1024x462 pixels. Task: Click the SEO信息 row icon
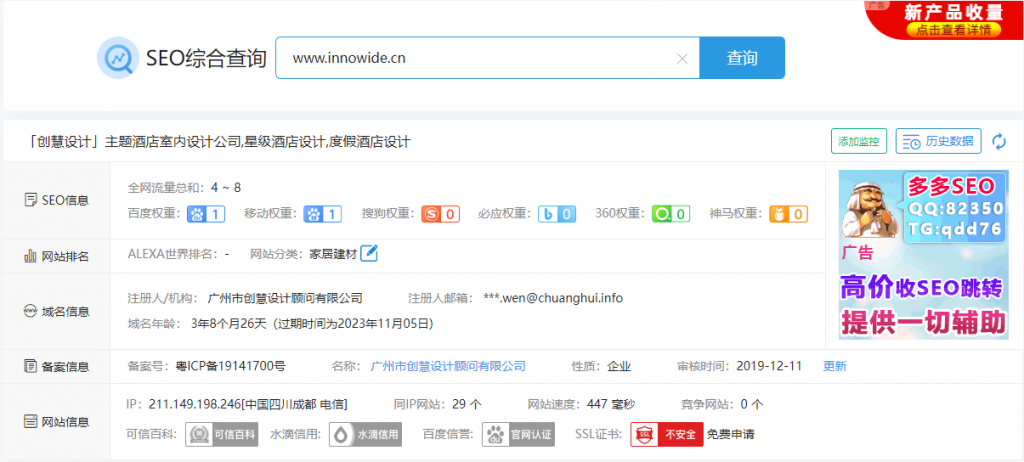30,200
